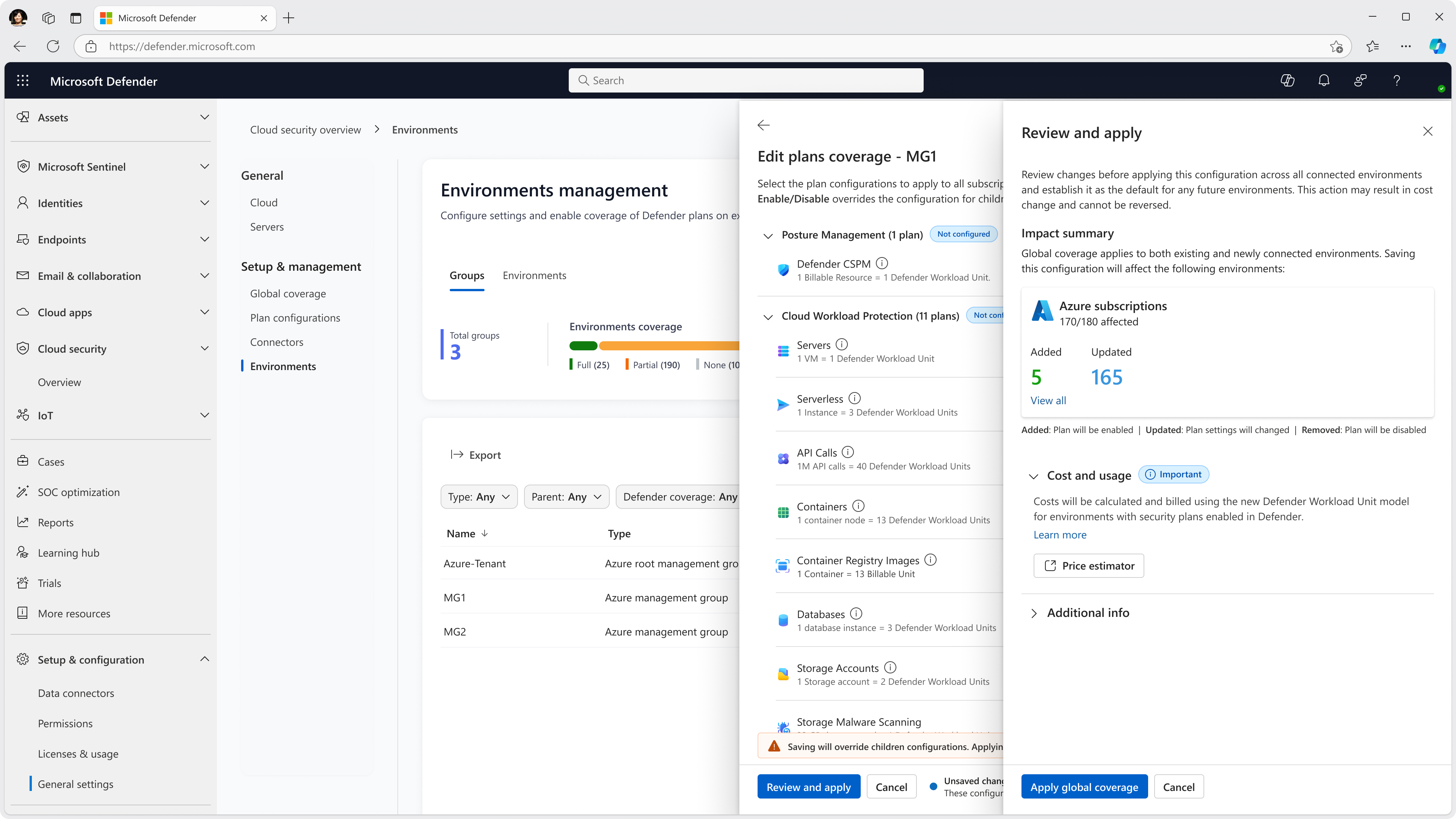The width and height of the screenshot is (1456, 819).
Task: Open the Price estimator
Action: click(x=1089, y=566)
